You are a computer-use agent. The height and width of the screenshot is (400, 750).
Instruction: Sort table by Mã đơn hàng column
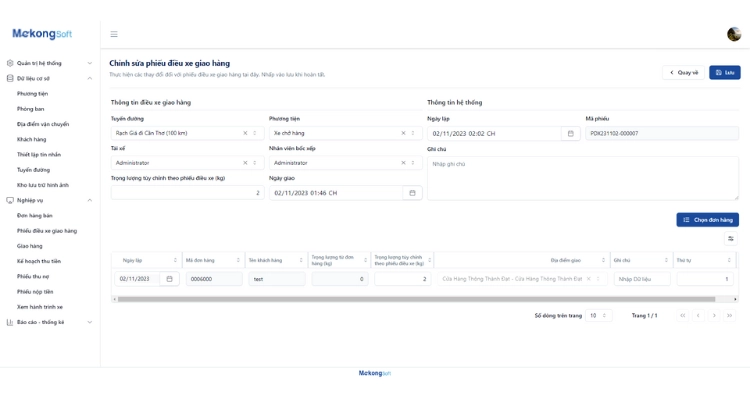238,260
